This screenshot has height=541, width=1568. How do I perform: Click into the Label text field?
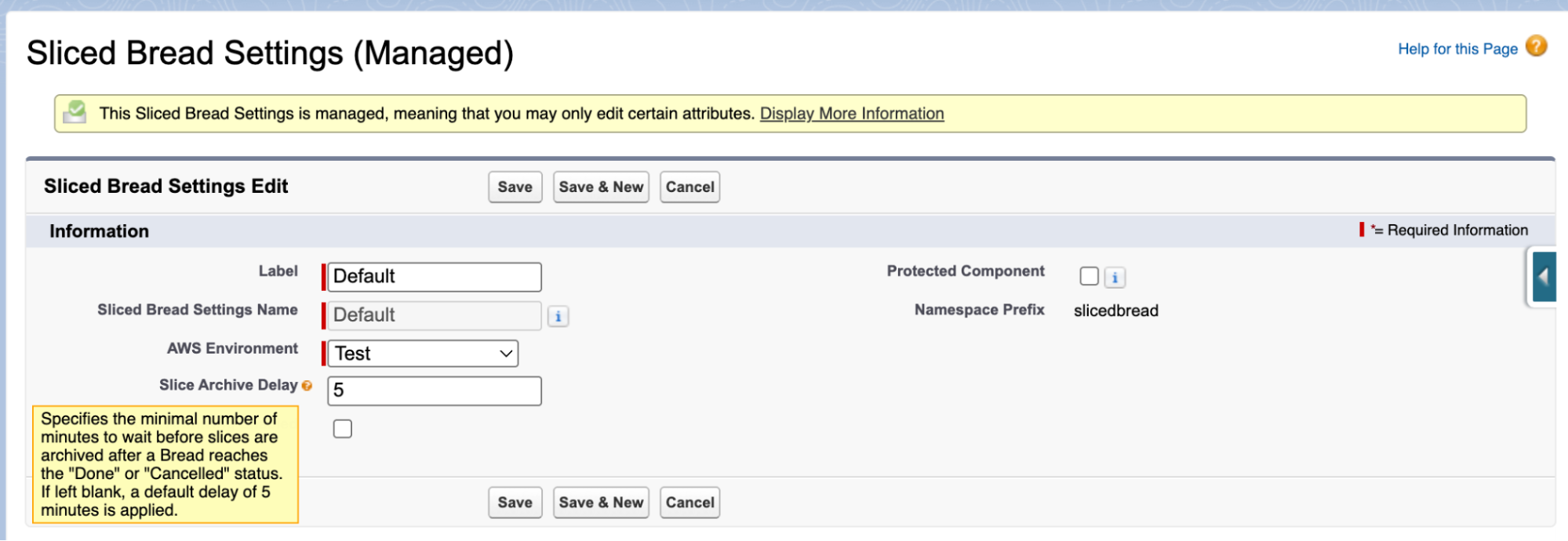click(434, 277)
